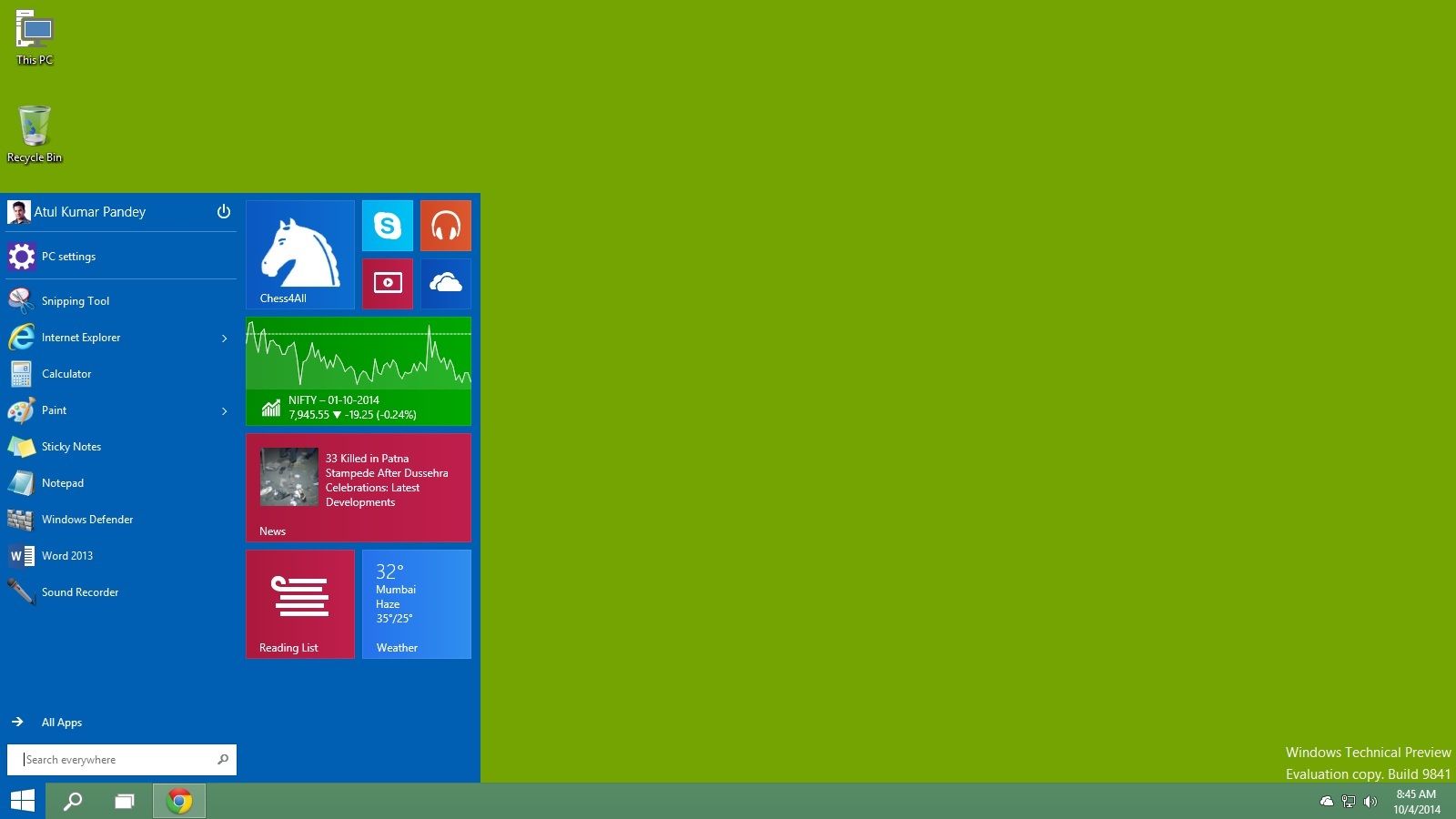Launch Sticky Notes
Image resolution: width=1456 pixels, height=819 pixels.
click(x=121, y=447)
